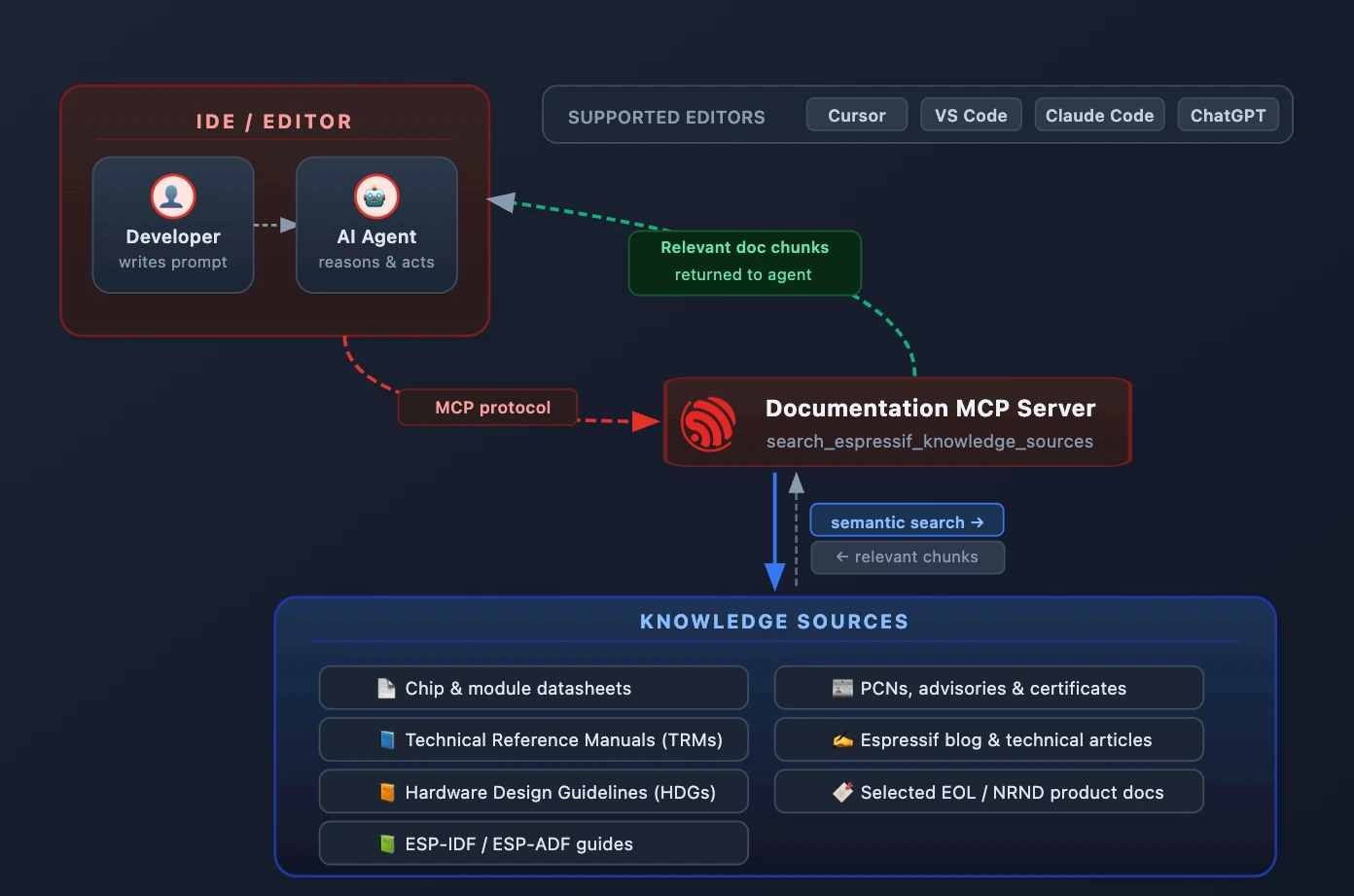Click the AI Agent name label
1354x896 pixels.
pyautogui.click(x=376, y=236)
